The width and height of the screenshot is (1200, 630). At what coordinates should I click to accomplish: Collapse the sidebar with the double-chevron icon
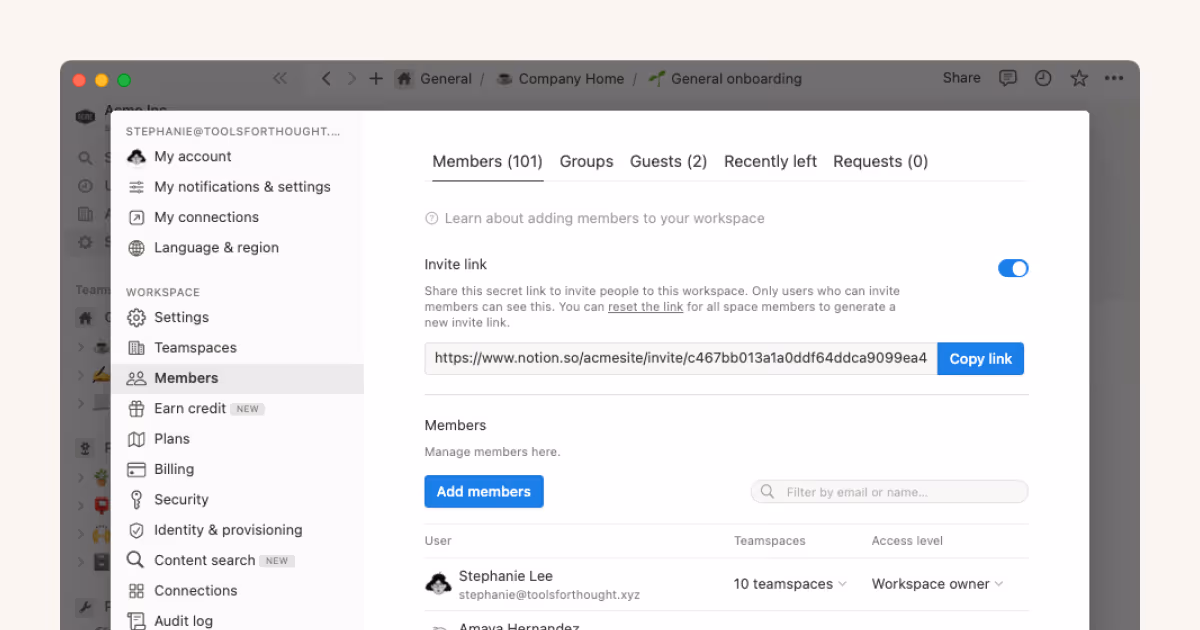click(279, 77)
